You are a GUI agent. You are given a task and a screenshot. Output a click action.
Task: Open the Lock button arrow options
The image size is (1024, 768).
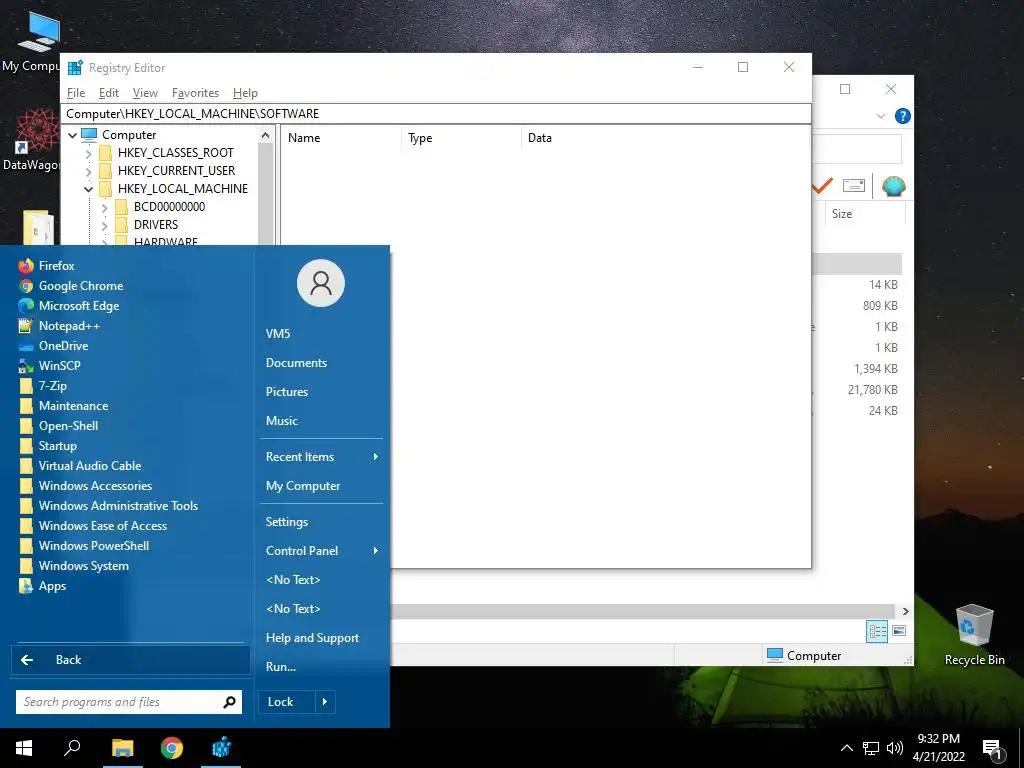pyautogui.click(x=325, y=702)
